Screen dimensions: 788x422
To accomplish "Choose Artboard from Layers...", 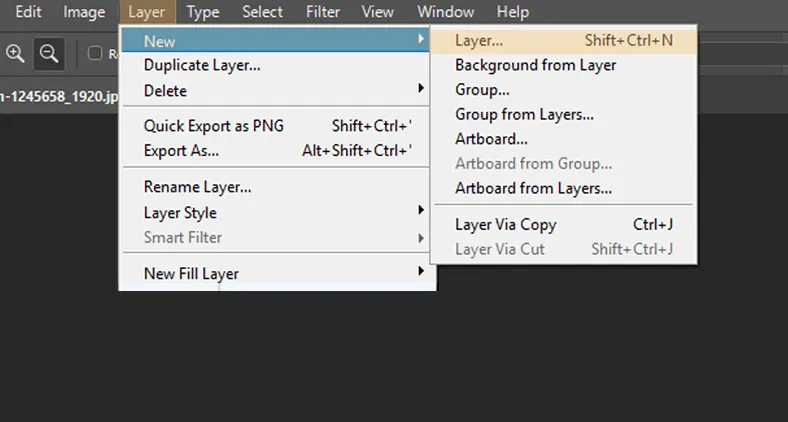I will pos(564,188).
